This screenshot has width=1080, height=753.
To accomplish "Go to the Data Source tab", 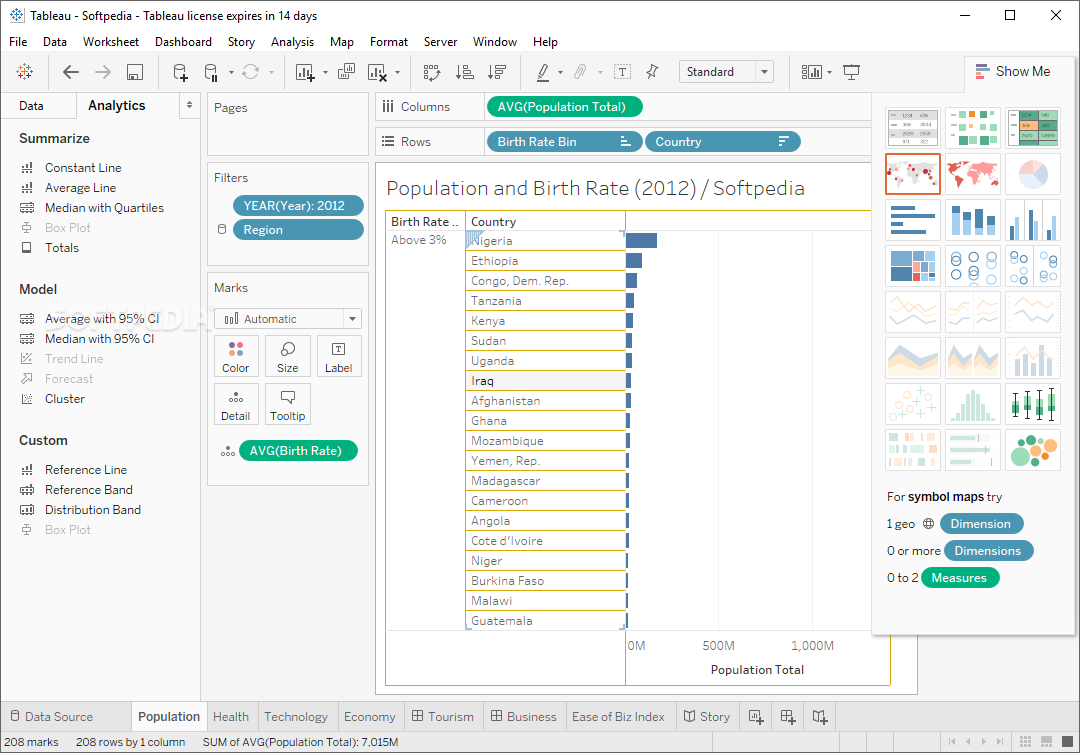I will click(x=52, y=716).
